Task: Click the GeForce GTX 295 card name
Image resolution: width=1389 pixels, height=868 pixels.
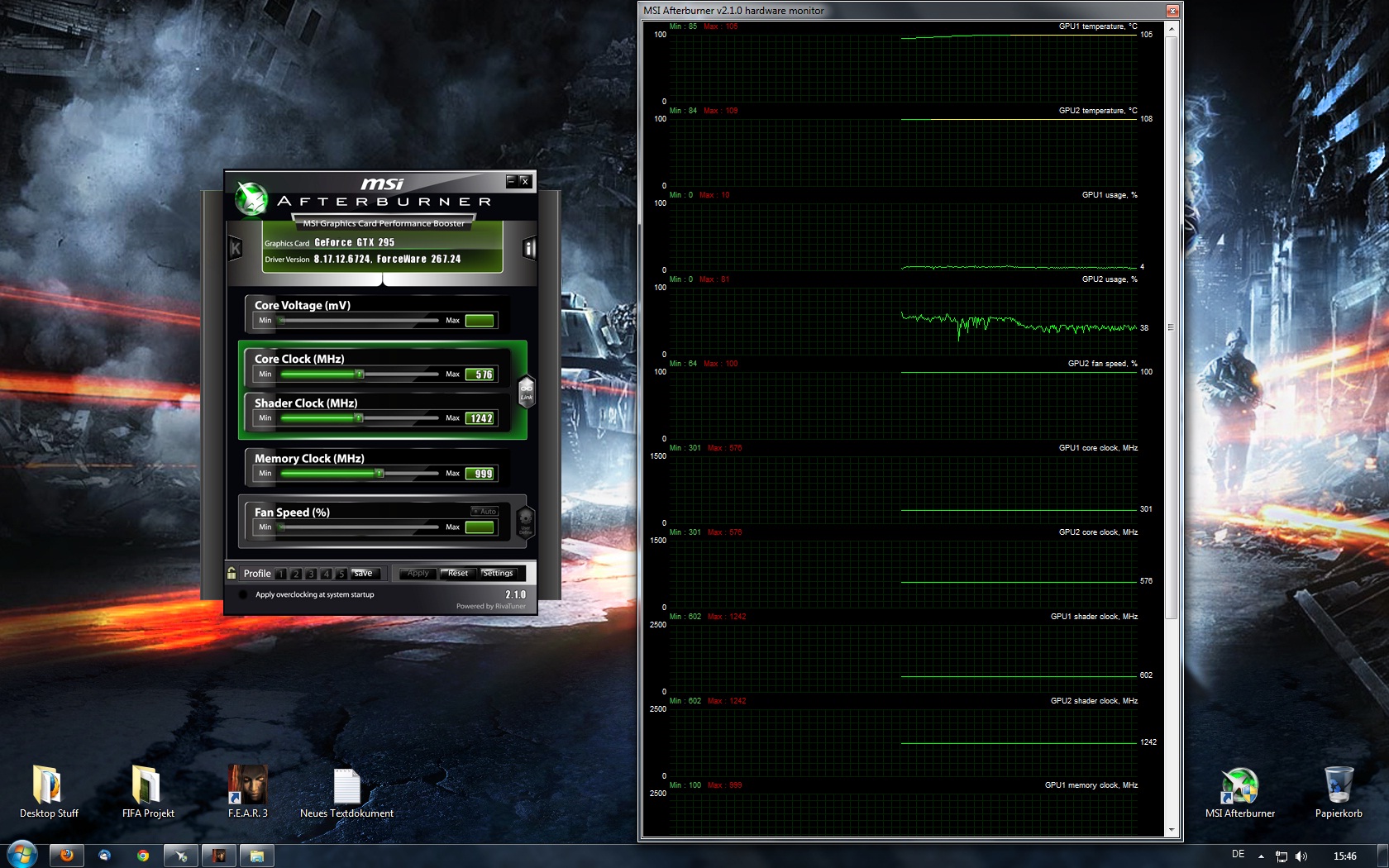Action: 354,242
